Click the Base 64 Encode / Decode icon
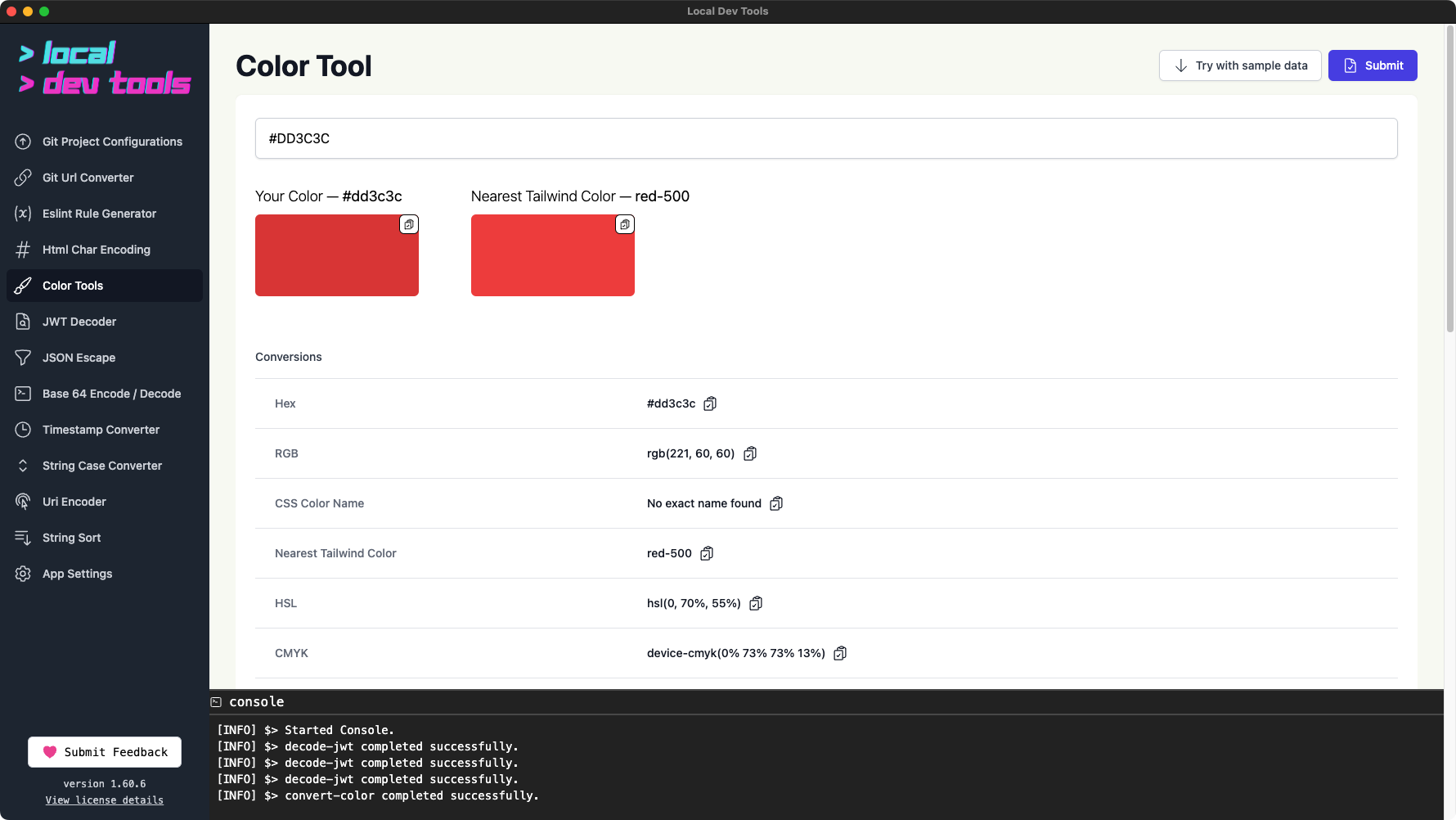This screenshot has height=820, width=1456. [22, 394]
